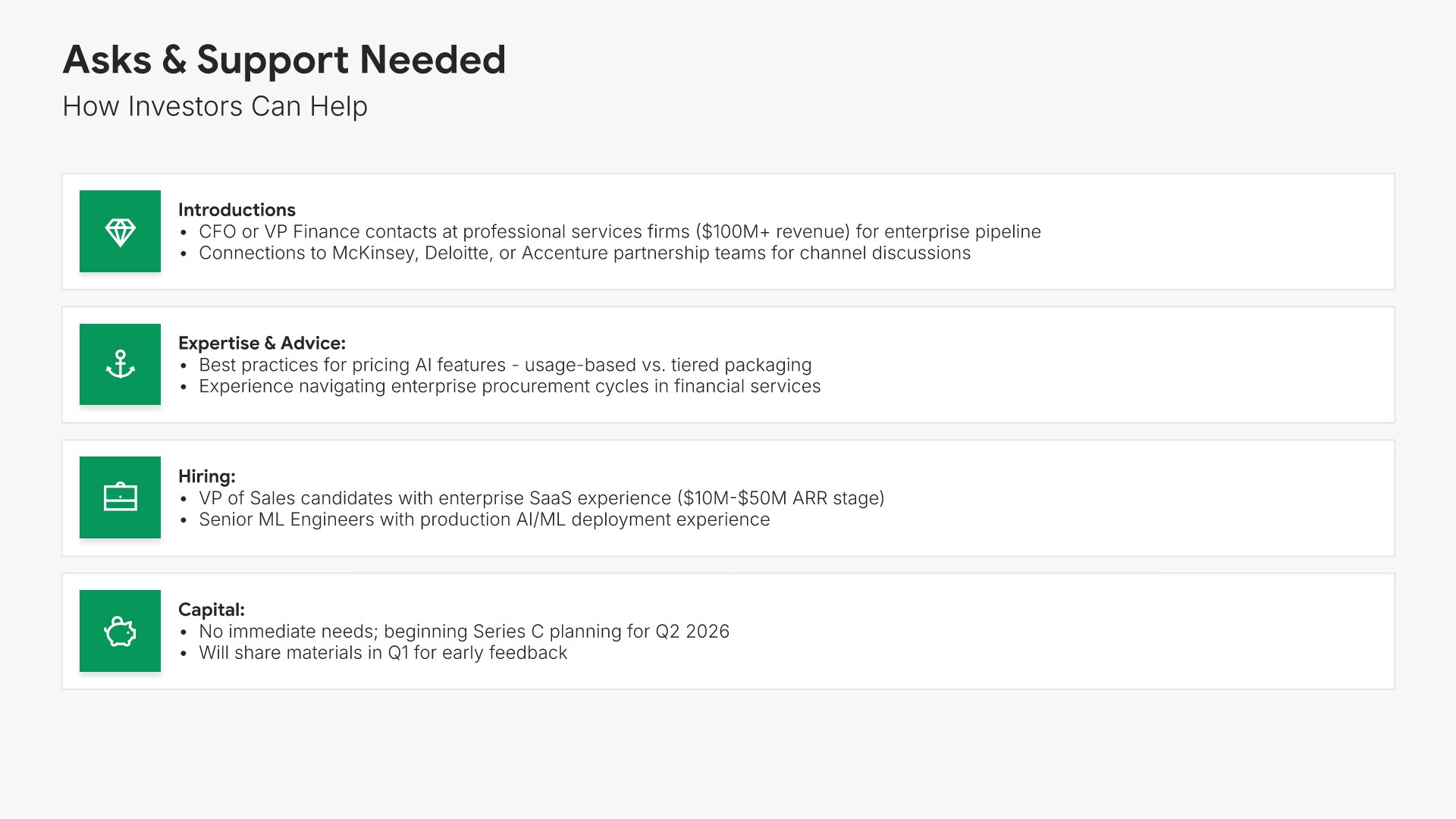
Task: Click the diamond icon beside Introductions
Action: [x=120, y=231]
